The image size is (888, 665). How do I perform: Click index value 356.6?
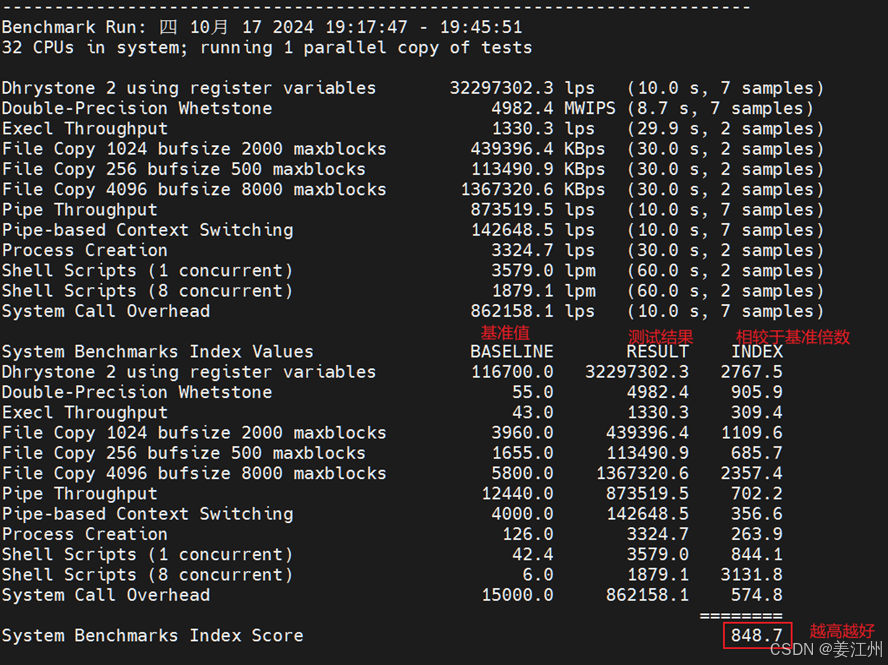click(x=757, y=514)
